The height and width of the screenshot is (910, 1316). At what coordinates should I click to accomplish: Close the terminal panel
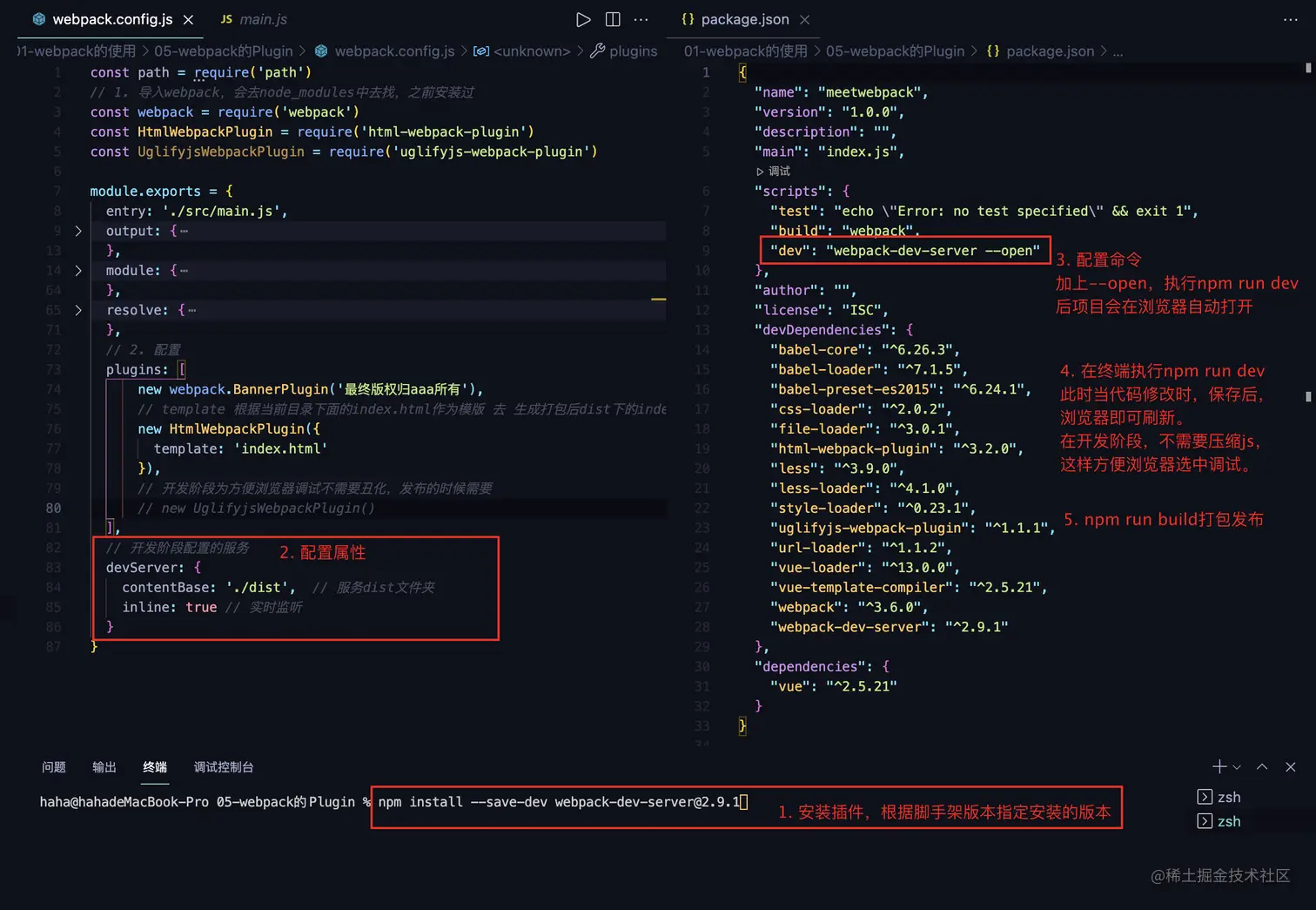(x=1291, y=767)
